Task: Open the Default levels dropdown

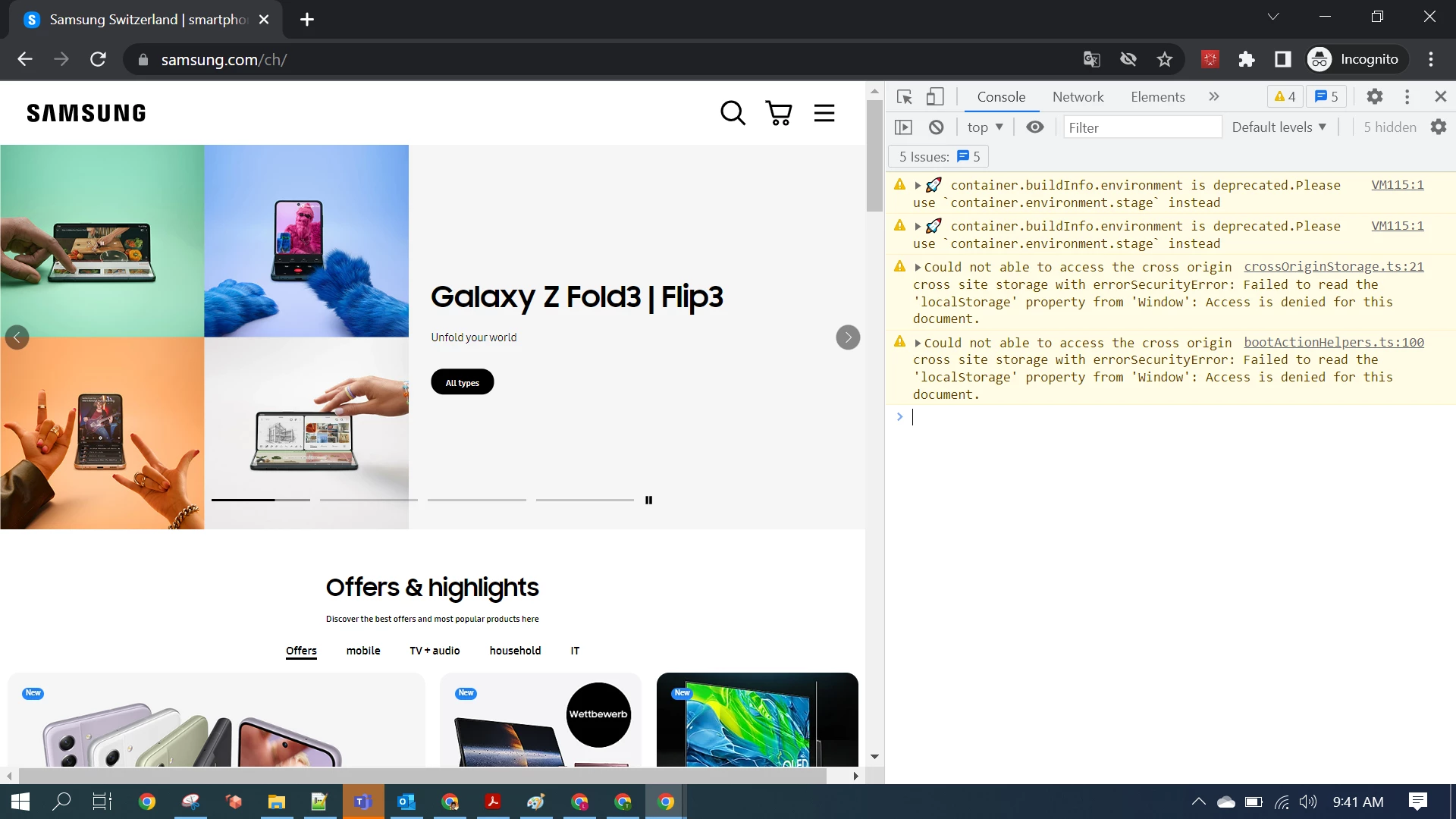Action: point(1279,127)
